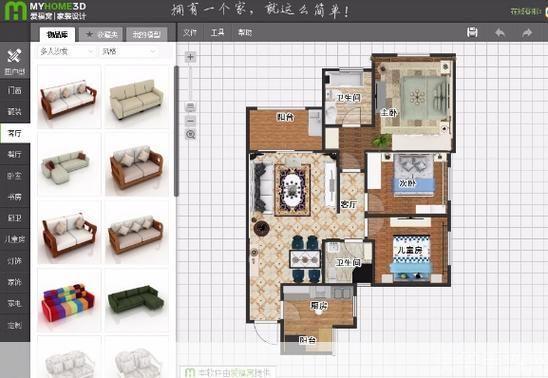
Task: Select the 儿童房 category in sidebar
Action: point(15,239)
